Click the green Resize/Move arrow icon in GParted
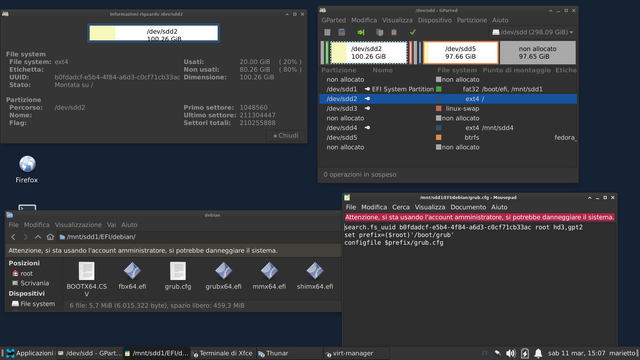This screenshot has width=640, height=360. pyautogui.click(x=361, y=32)
